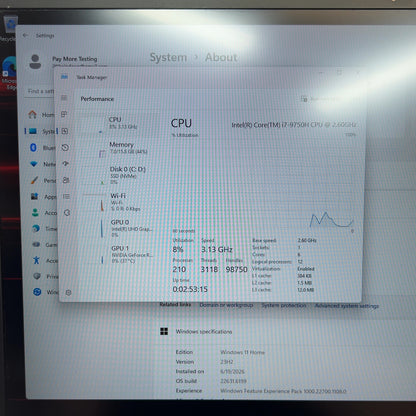Open Time & language in Settings
Image resolution: width=416 pixels, height=416 pixels.
click(x=45, y=229)
